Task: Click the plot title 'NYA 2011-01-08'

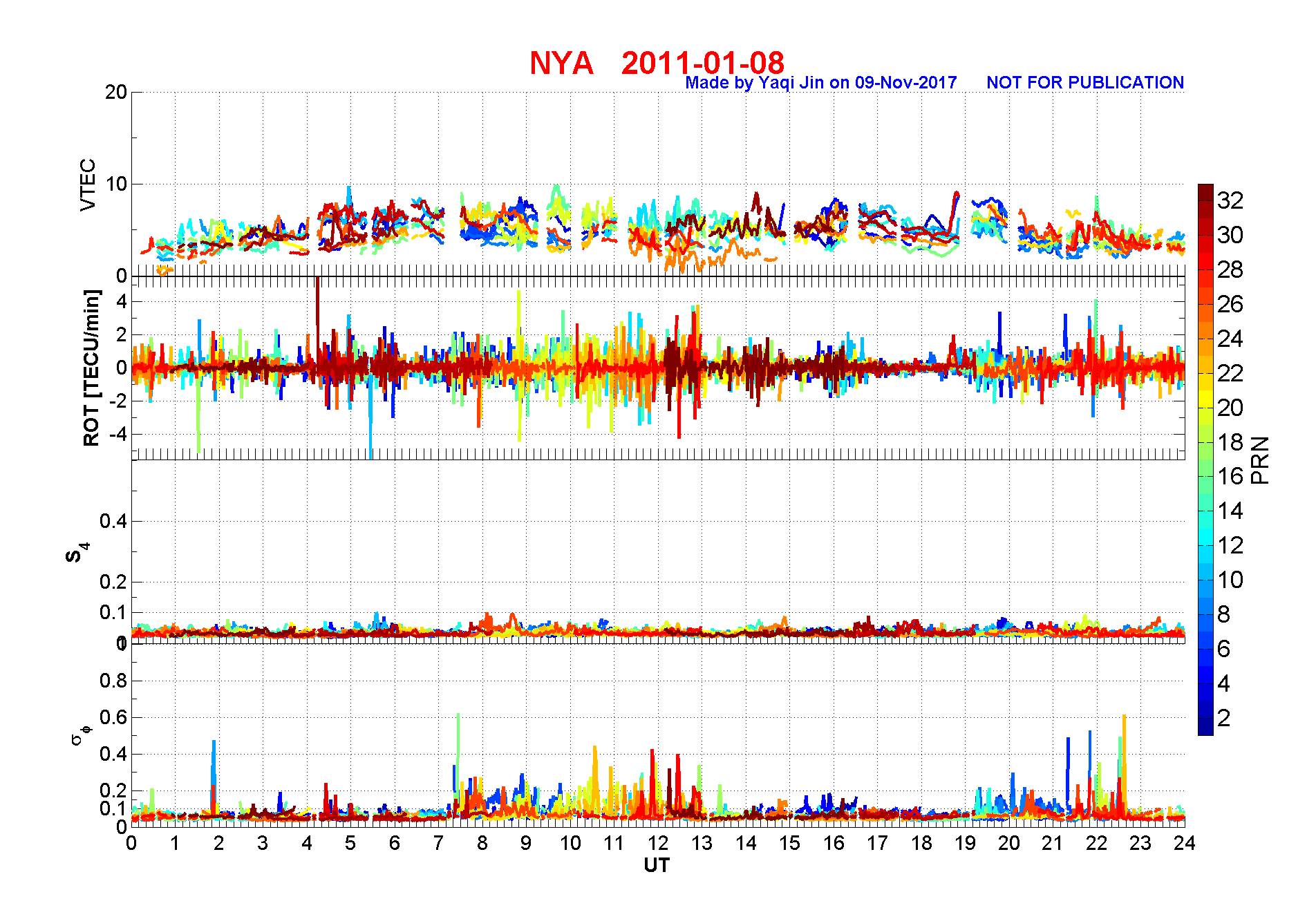Action: (657, 64)
